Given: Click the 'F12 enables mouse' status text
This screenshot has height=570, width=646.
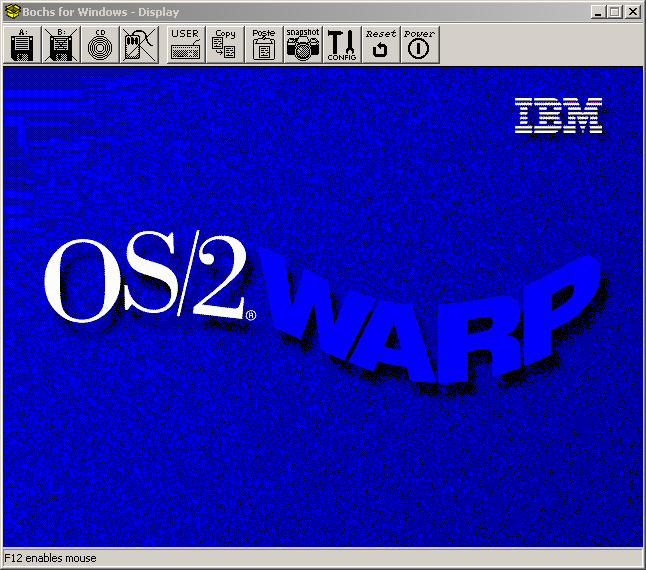Looking at the screenshot, I should pyautogui.click(x=50, y=558).
